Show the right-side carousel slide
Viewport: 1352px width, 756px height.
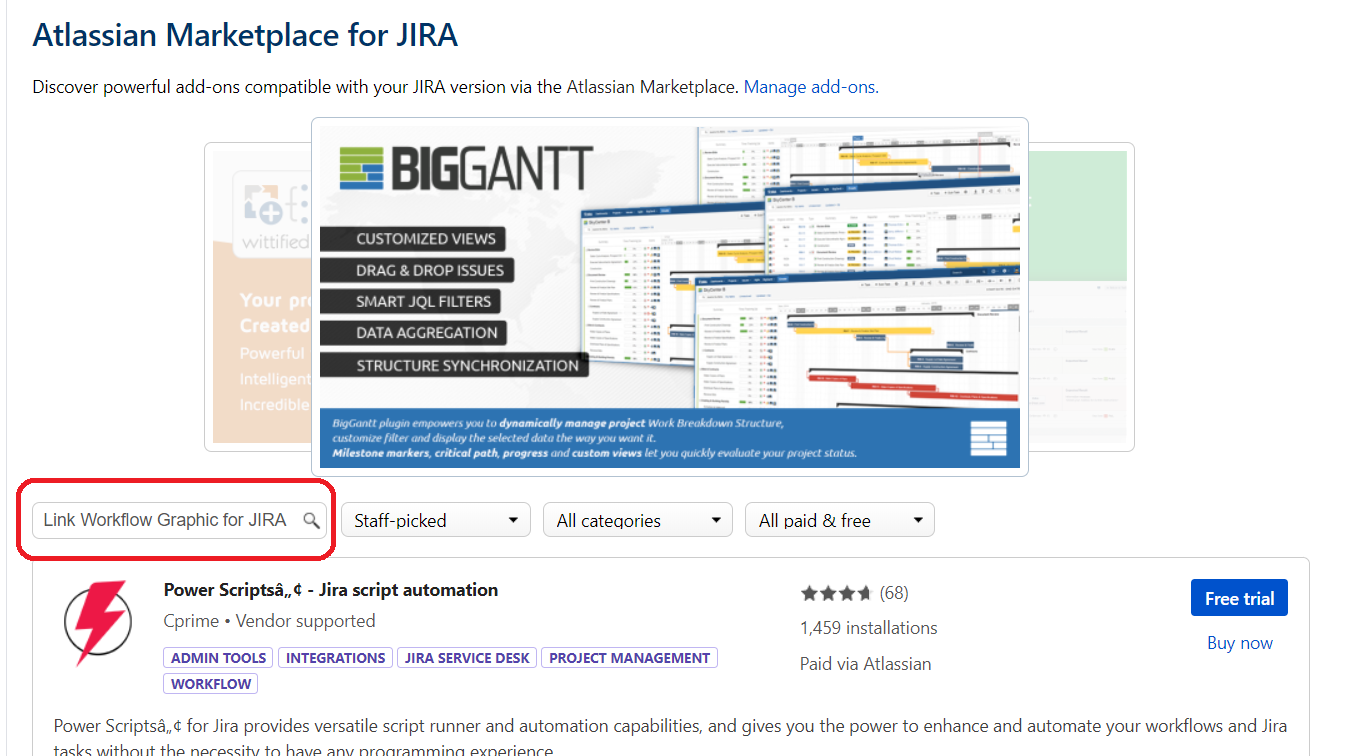tap(1080, 300)
